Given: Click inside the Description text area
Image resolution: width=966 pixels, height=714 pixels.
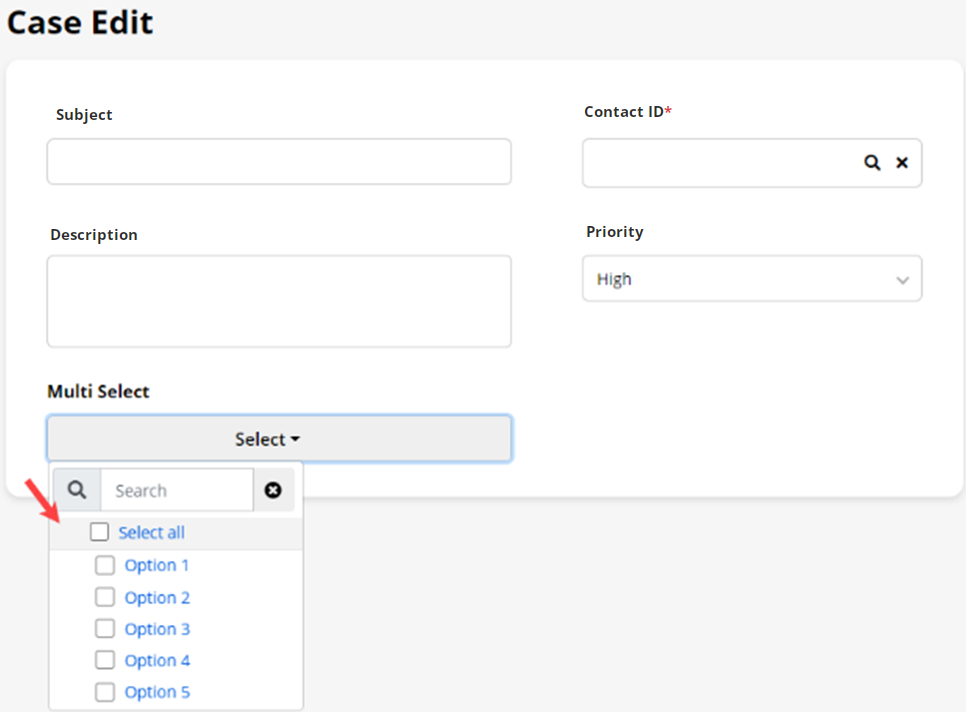Looking at the screenshot, I should coord(279,301).
